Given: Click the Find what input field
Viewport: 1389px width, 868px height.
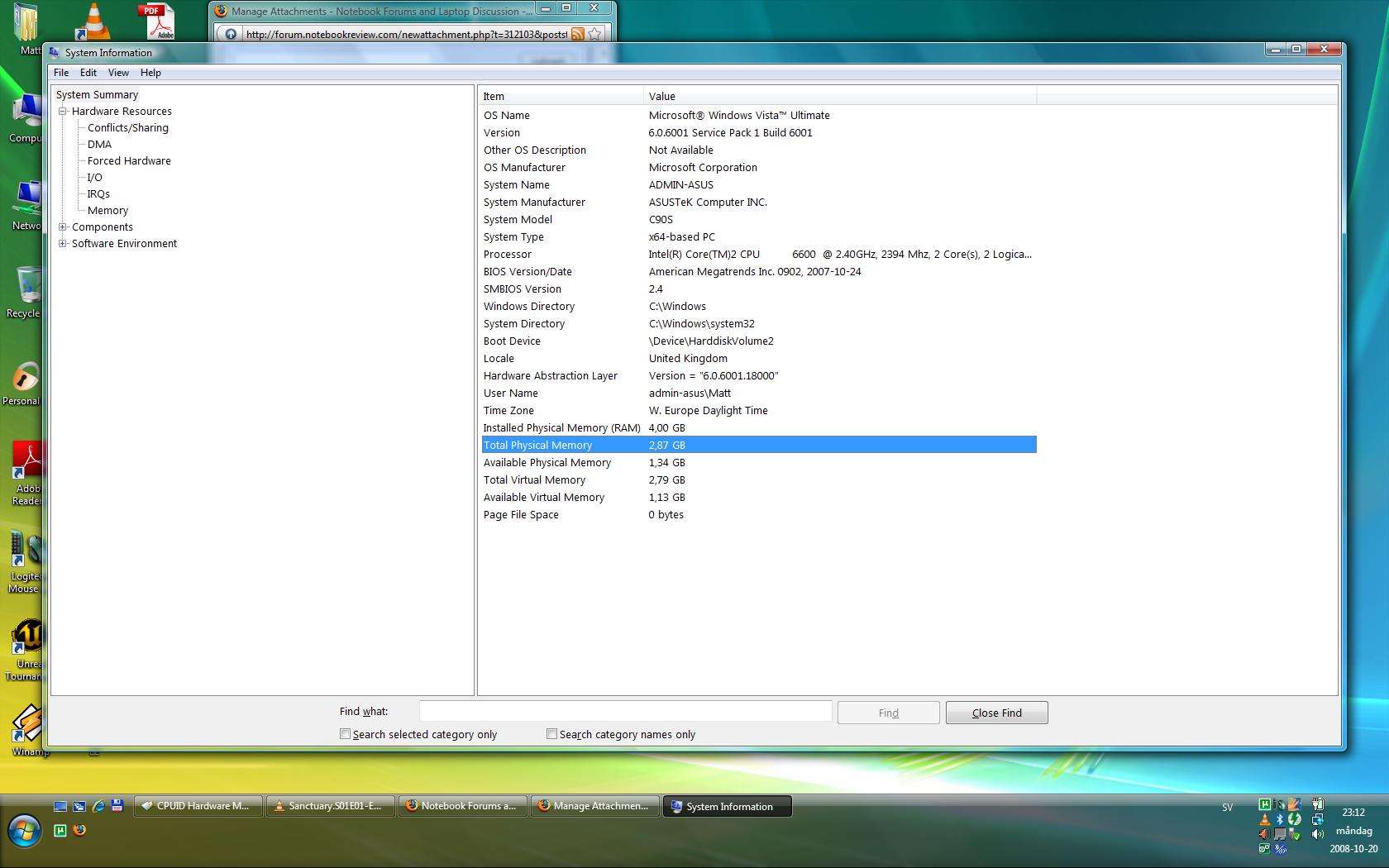Looking at the screenshot, I should (x=625, y=712).
